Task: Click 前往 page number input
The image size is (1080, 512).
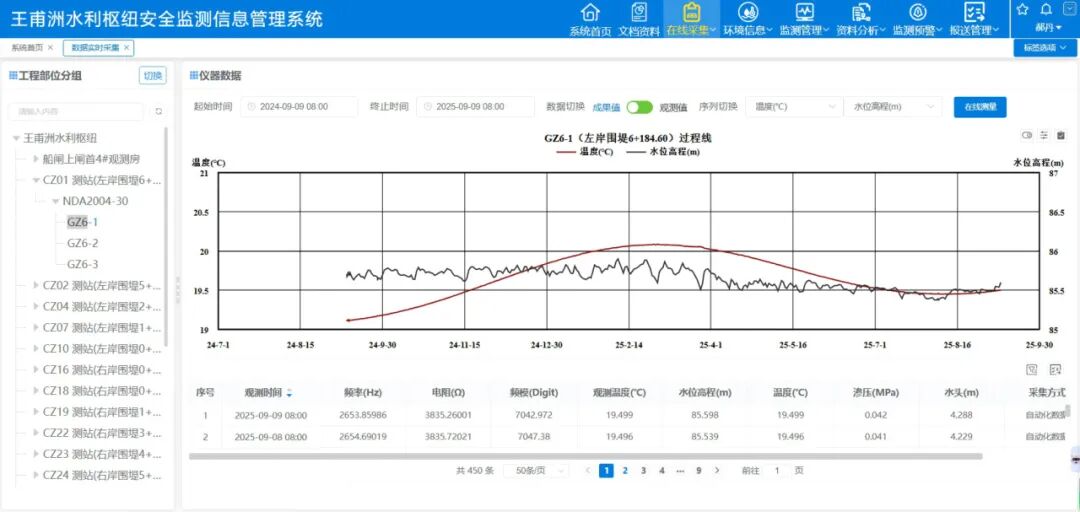Action: pyautogui.click(x=778, y=471)
